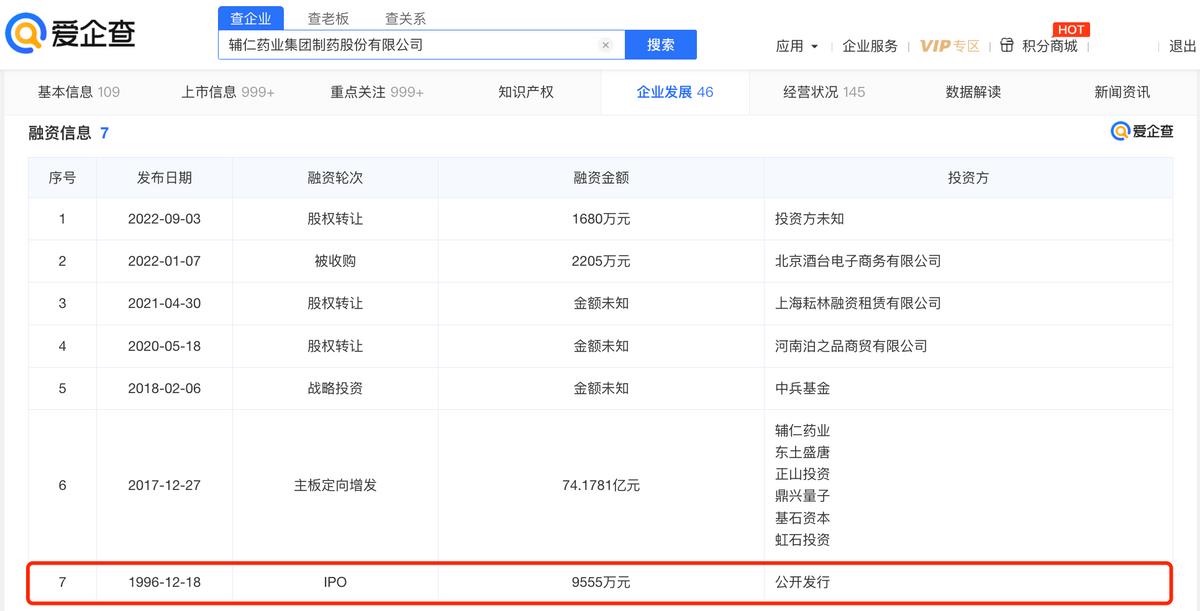Open the VIP专区 link

(x=950, y=46)
